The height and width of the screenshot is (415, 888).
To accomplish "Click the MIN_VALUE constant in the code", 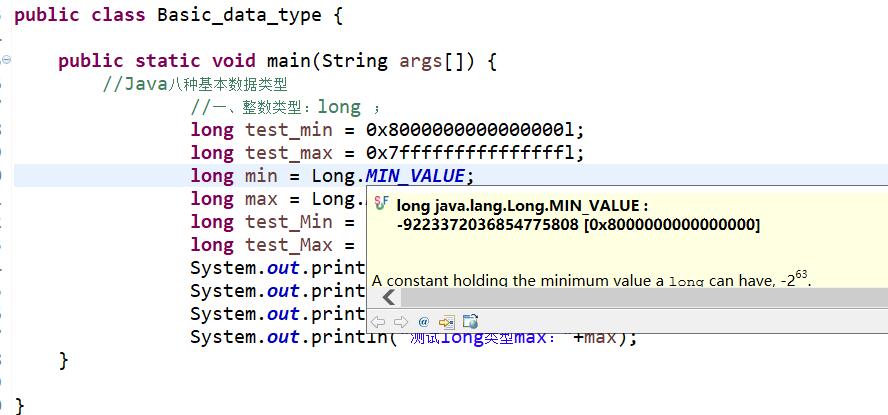I will point(415,176).
